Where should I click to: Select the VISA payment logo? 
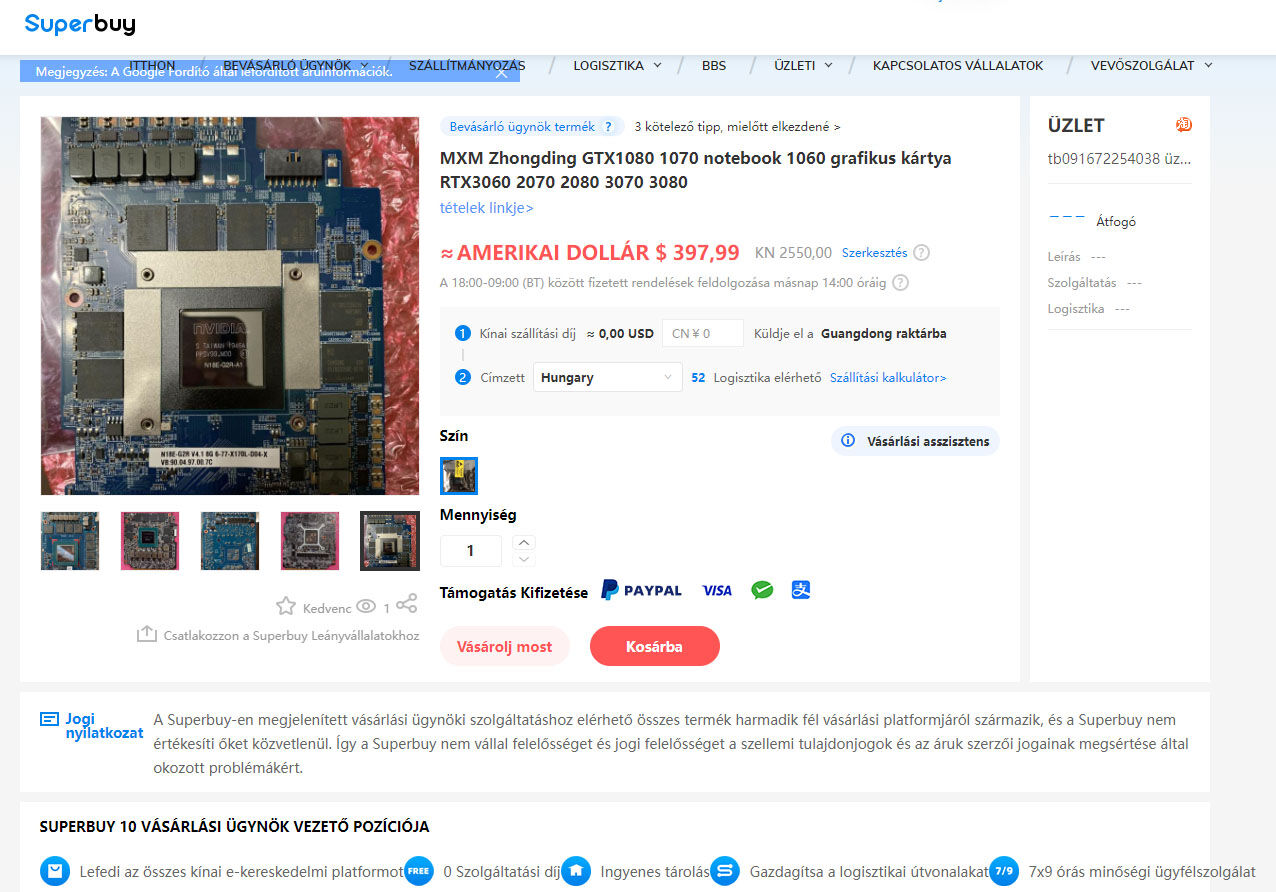click(717, 591)
